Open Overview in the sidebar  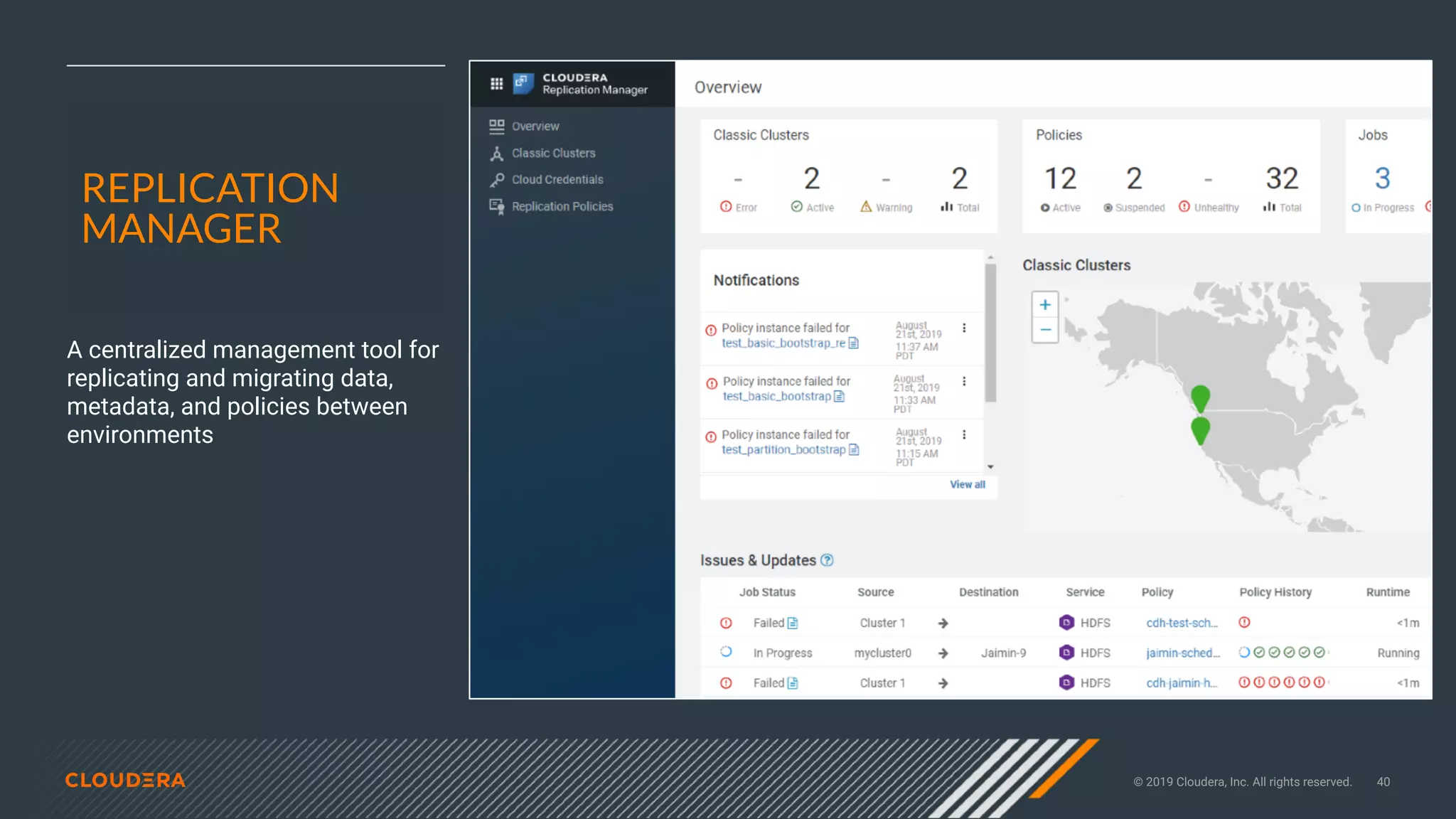tap(535, 127)
